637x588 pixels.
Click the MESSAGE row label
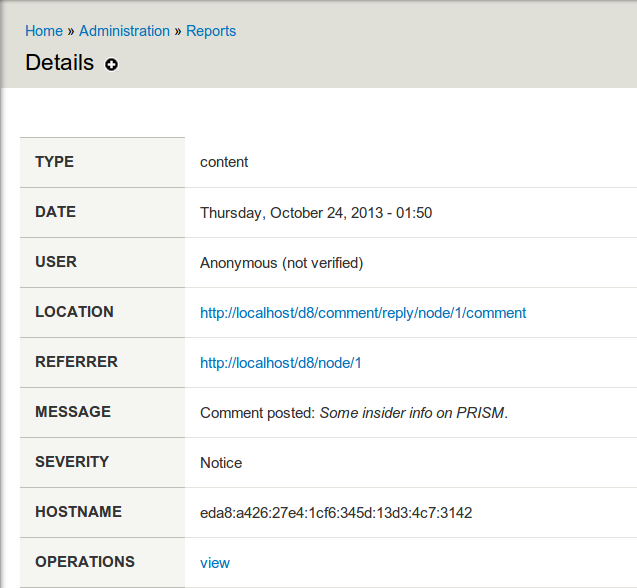click(x=73, y=412)
